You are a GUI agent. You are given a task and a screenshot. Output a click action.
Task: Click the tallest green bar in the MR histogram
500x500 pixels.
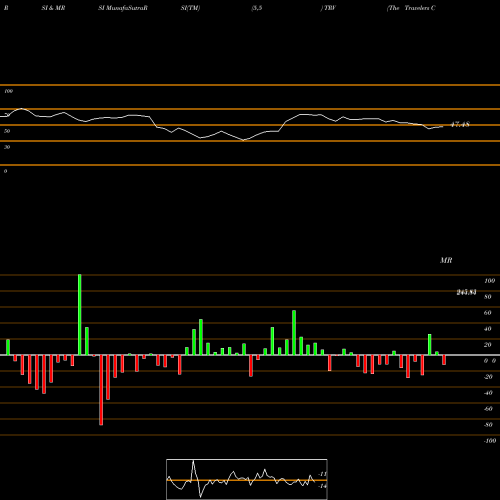pyautogui.click(x=80, y=315)
